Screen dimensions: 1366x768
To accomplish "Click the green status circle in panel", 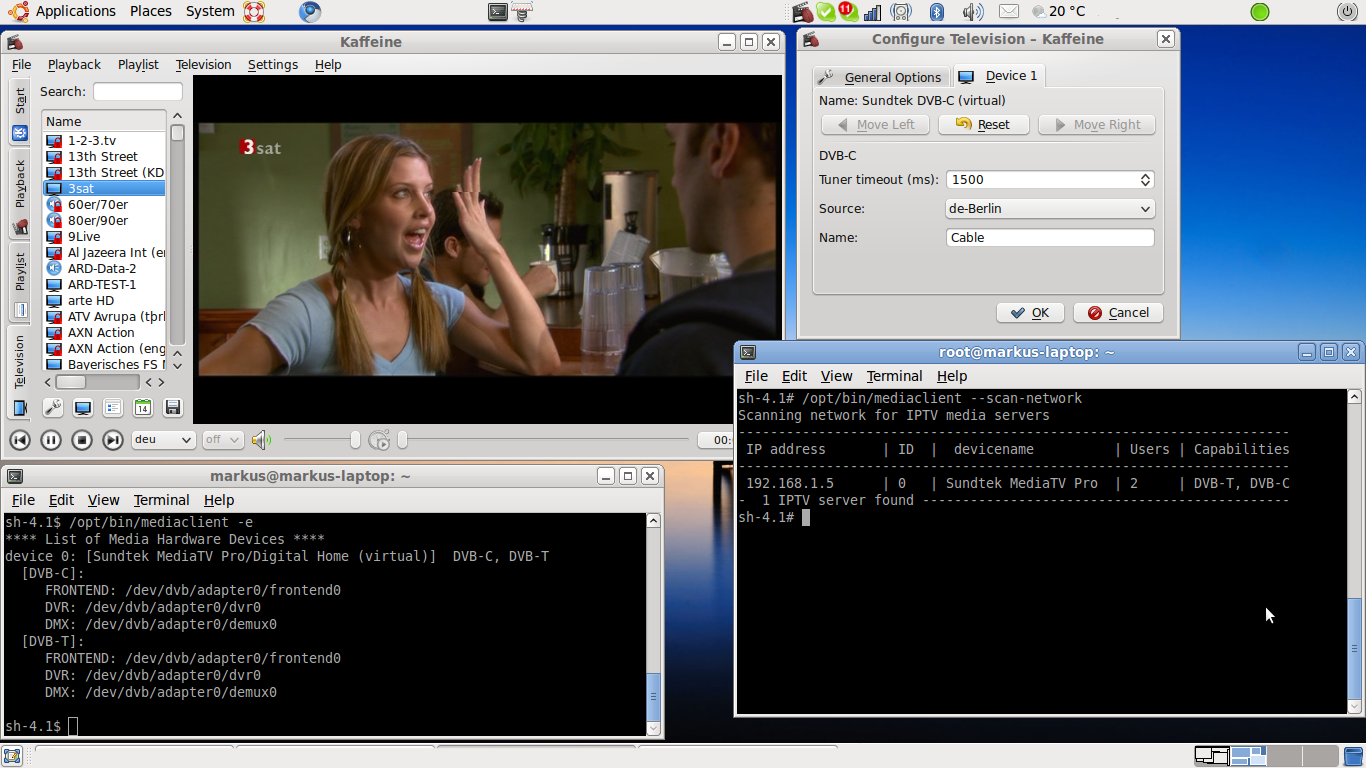I will tap(1260, 12).
